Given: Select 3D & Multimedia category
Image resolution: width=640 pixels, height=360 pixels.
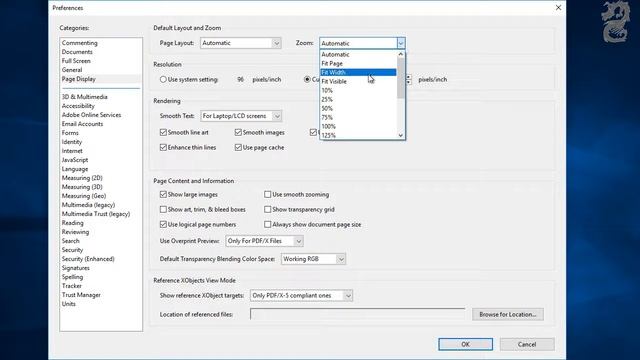Looking at the screenshot, I should [84, 97].
